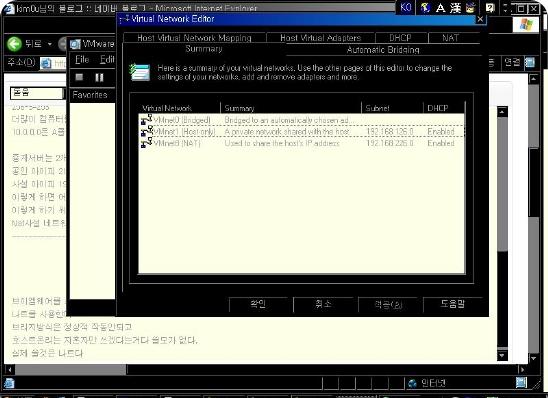Click the VMnet8 network icon
This screenshot has width=548, height=398.
(x=146, y=143)
